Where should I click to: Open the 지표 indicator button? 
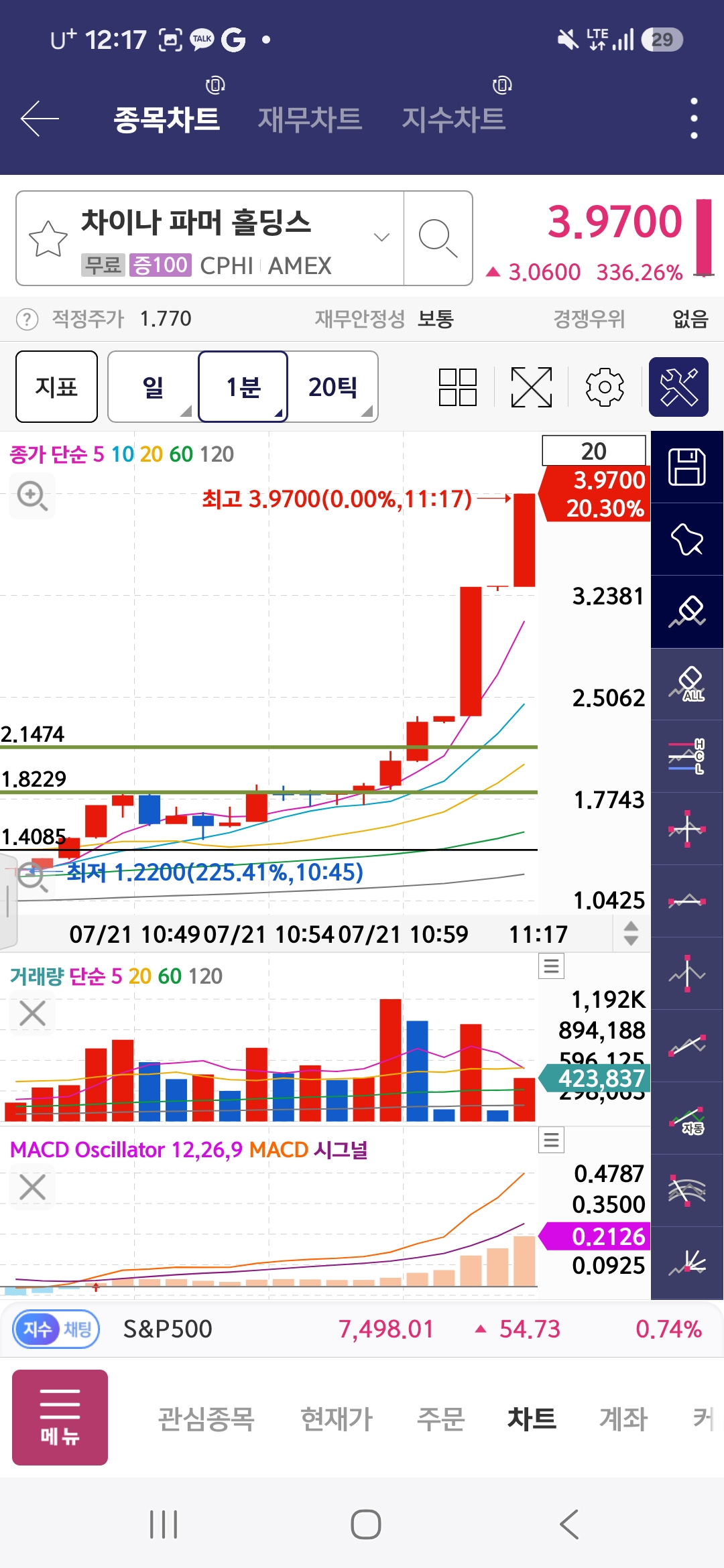[x=56, y=387]
